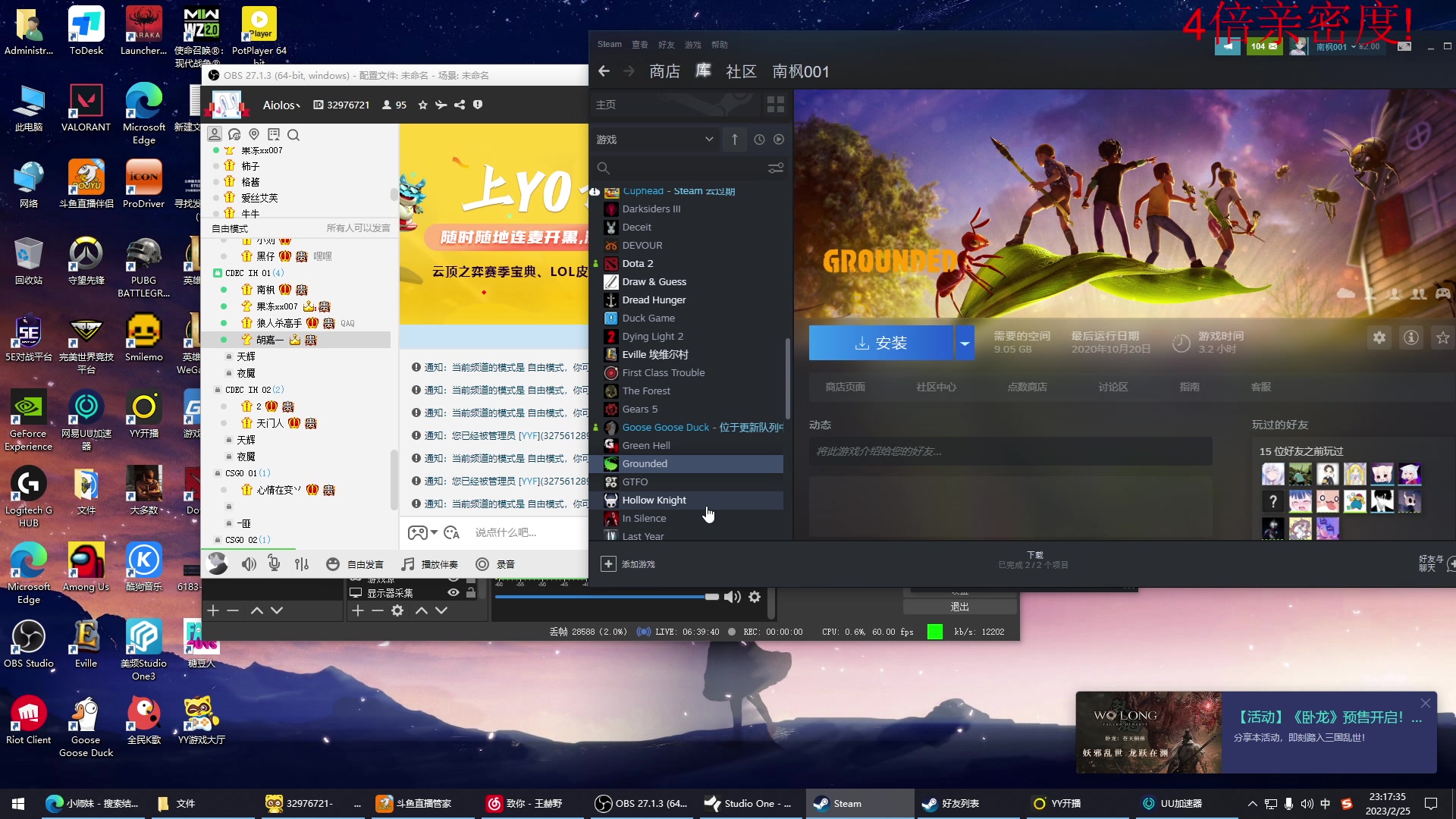
Task: Open the 点数商店 tab for Grounded
Action: 1027,387
